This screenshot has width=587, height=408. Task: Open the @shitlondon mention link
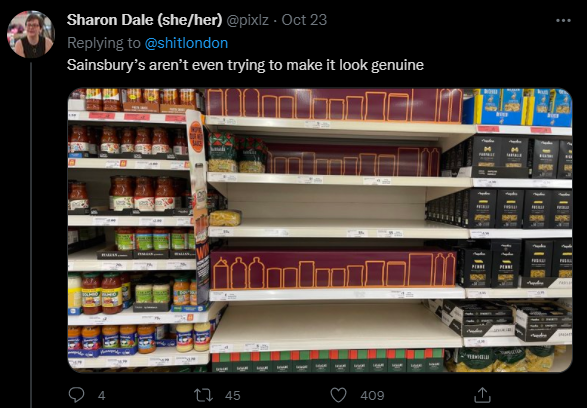pyautogui.click(x=186, y=43)
